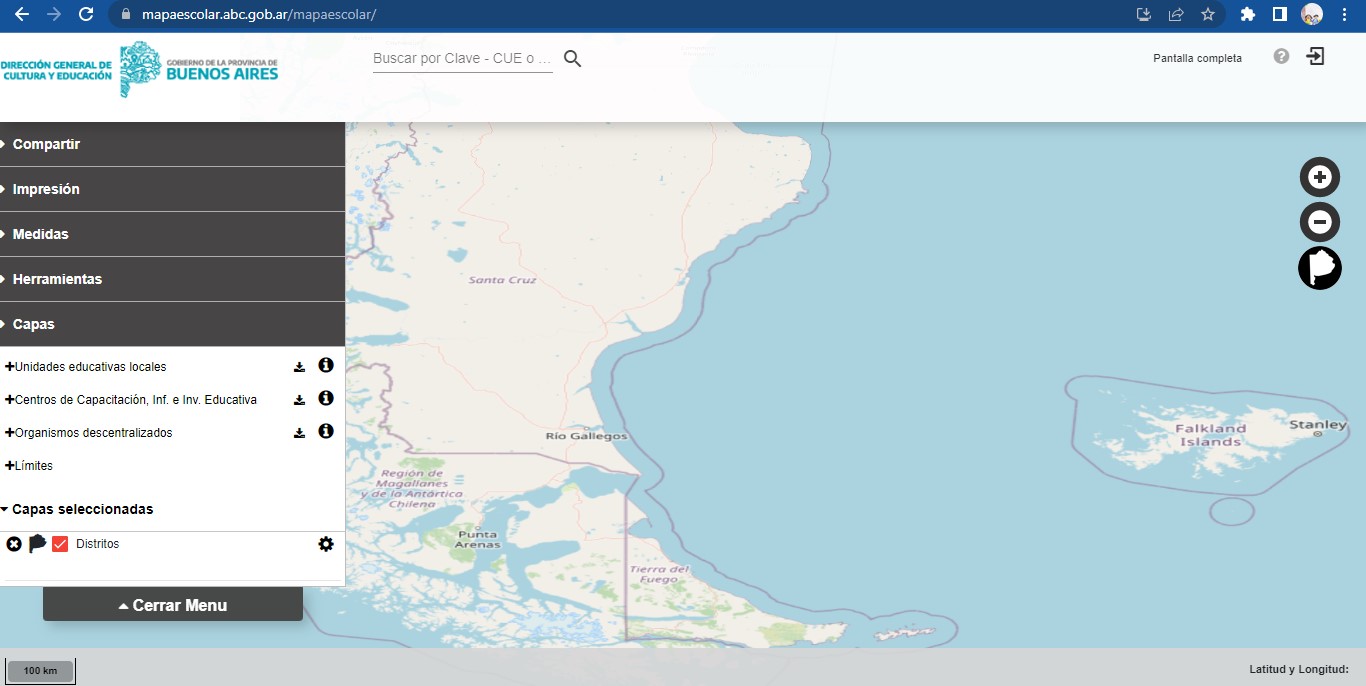Click the Buscar por Clave search field
The width and height of the screenshot is (1366, 686).
click(x=462, y=59)
